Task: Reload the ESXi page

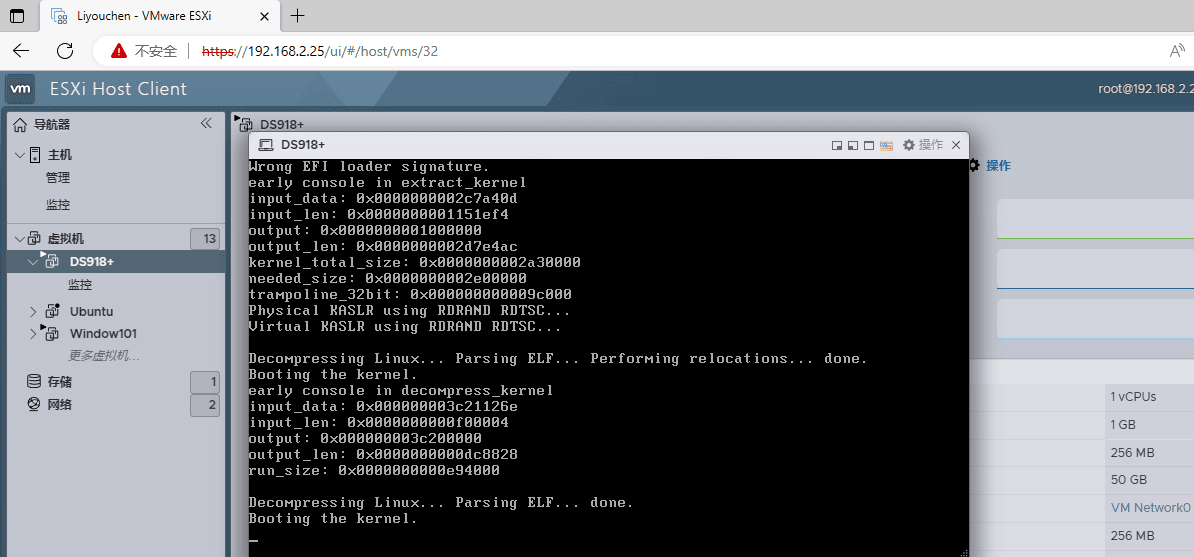Action: 65,51
